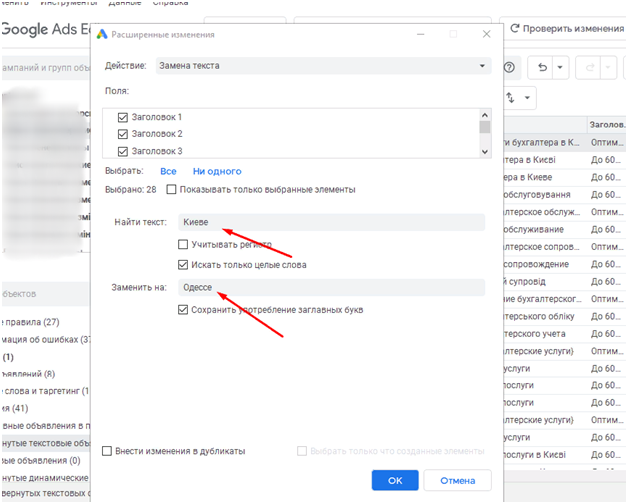Enable Учитывать регистр checkbox
Viewport: 628px width, 504px height.
point(183,244)
